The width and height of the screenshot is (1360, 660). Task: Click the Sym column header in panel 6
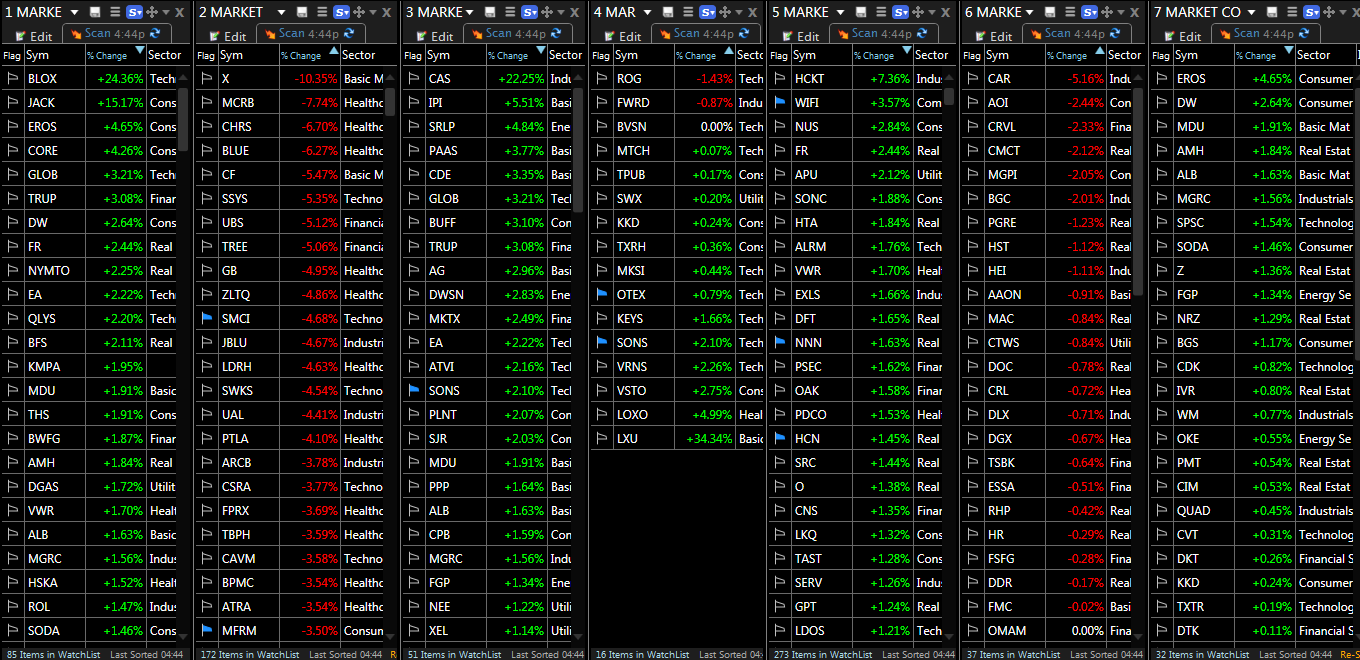coord(1013,55)
